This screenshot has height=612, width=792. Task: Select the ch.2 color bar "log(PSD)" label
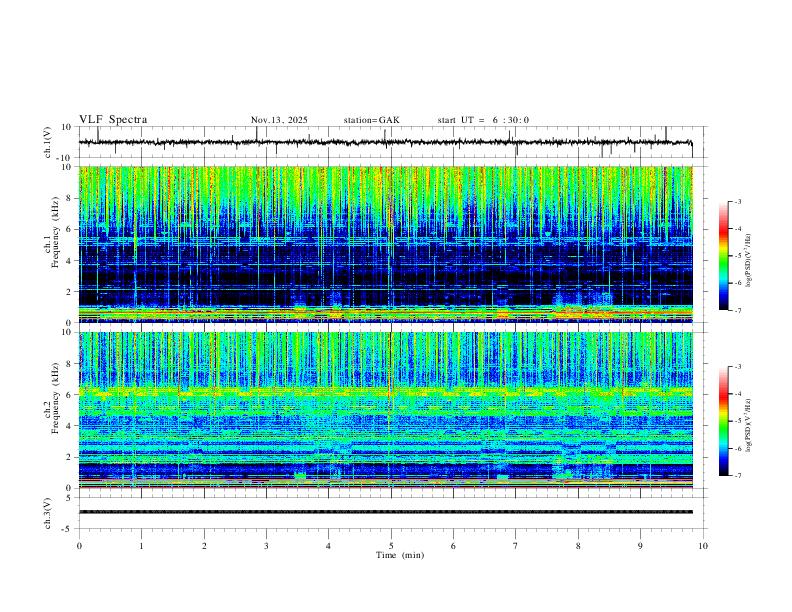748,426
